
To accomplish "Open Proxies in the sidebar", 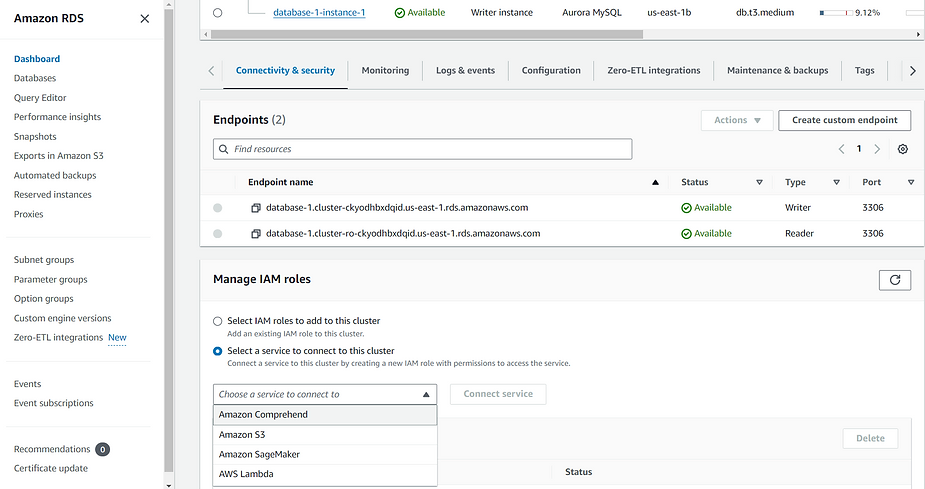I will click(28, 214).
